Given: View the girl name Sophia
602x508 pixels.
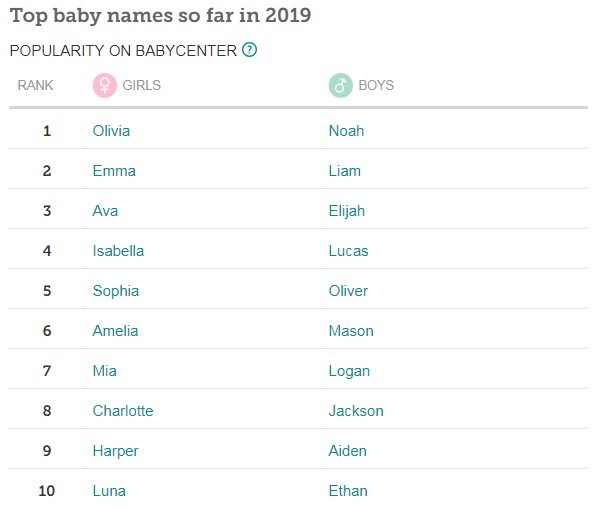Looking at the screenshot, I should 116,291.
